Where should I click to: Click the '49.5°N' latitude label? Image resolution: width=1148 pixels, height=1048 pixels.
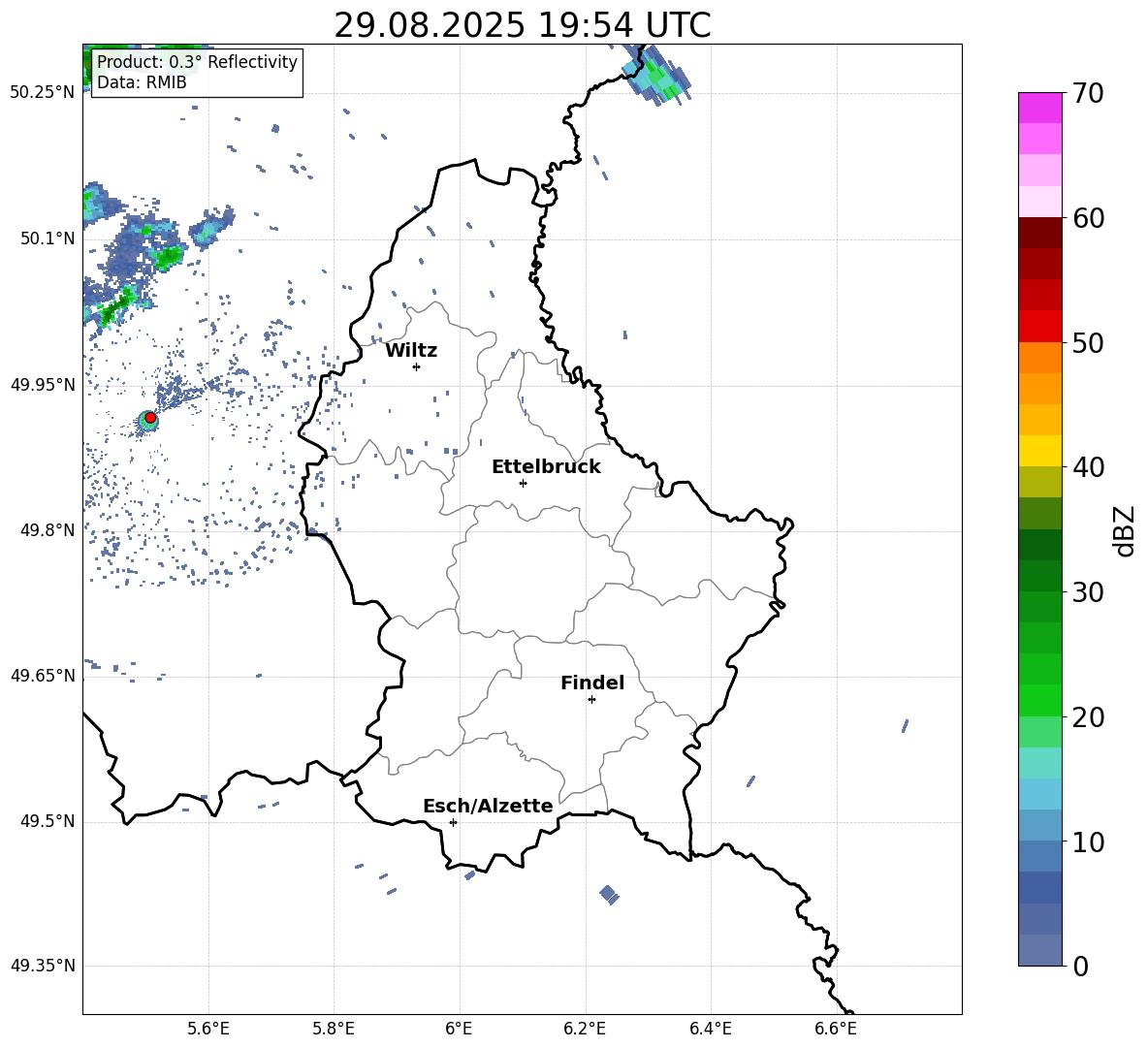47,821
